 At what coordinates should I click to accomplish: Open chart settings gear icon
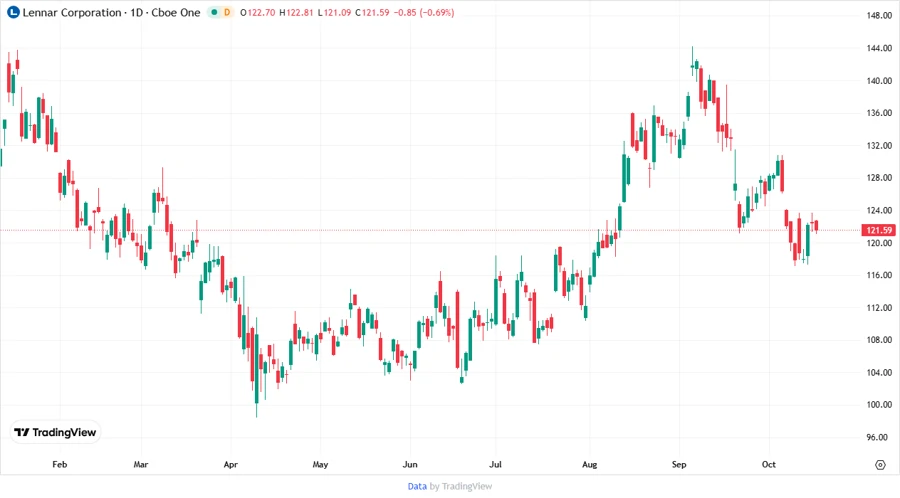click(x=880, y=465)
